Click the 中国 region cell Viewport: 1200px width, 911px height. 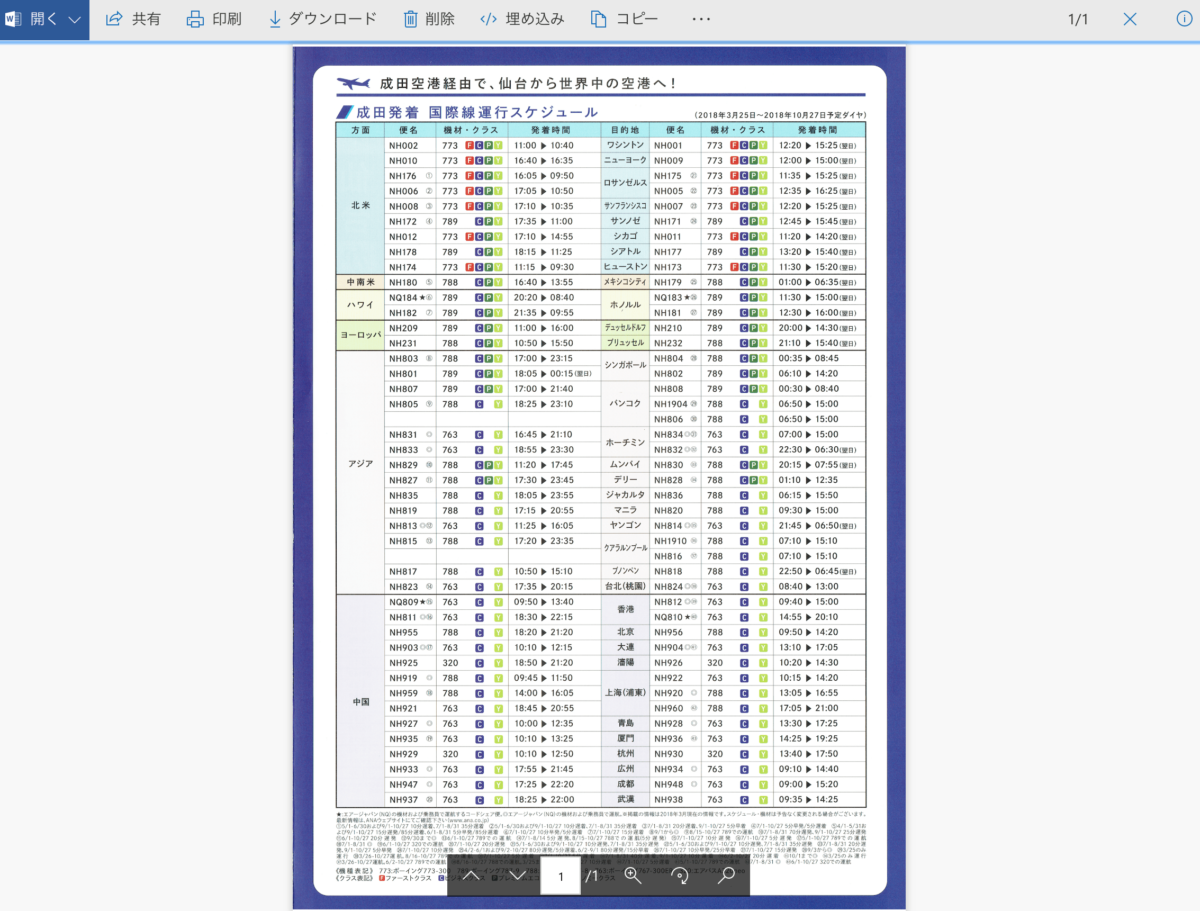360,701
